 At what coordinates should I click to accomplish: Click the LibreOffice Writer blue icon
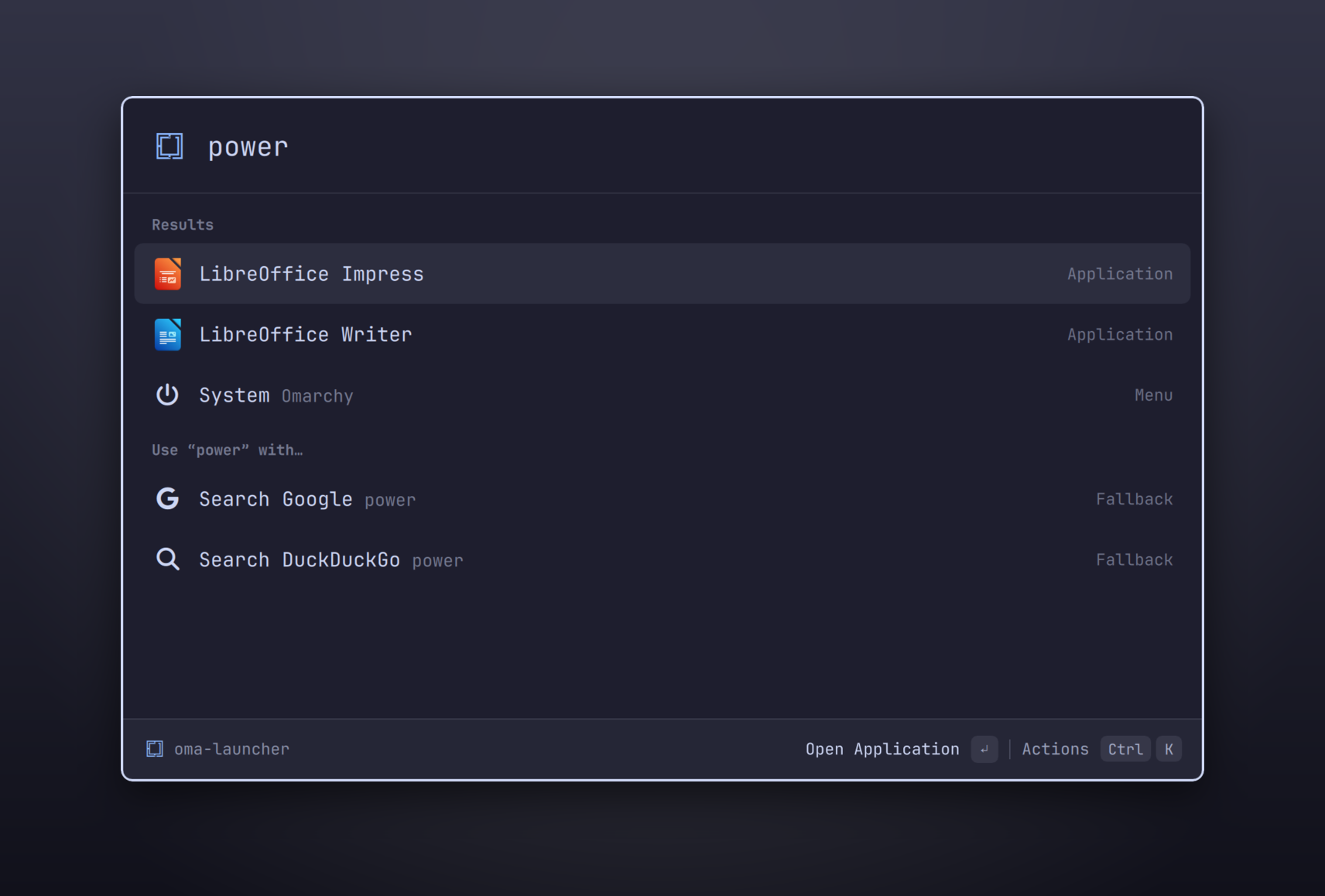(168, 334)
